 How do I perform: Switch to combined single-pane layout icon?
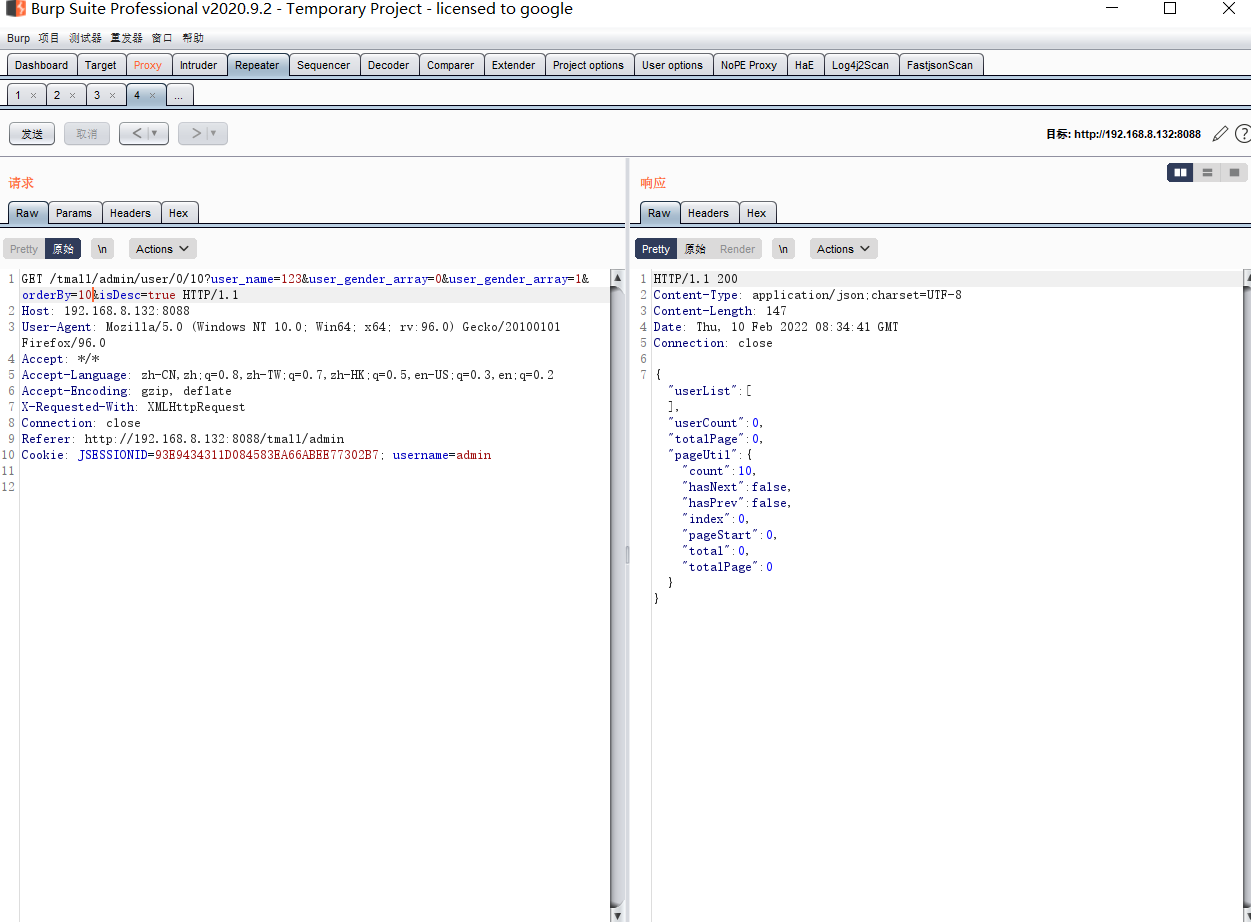click(x=1235, y=173)
